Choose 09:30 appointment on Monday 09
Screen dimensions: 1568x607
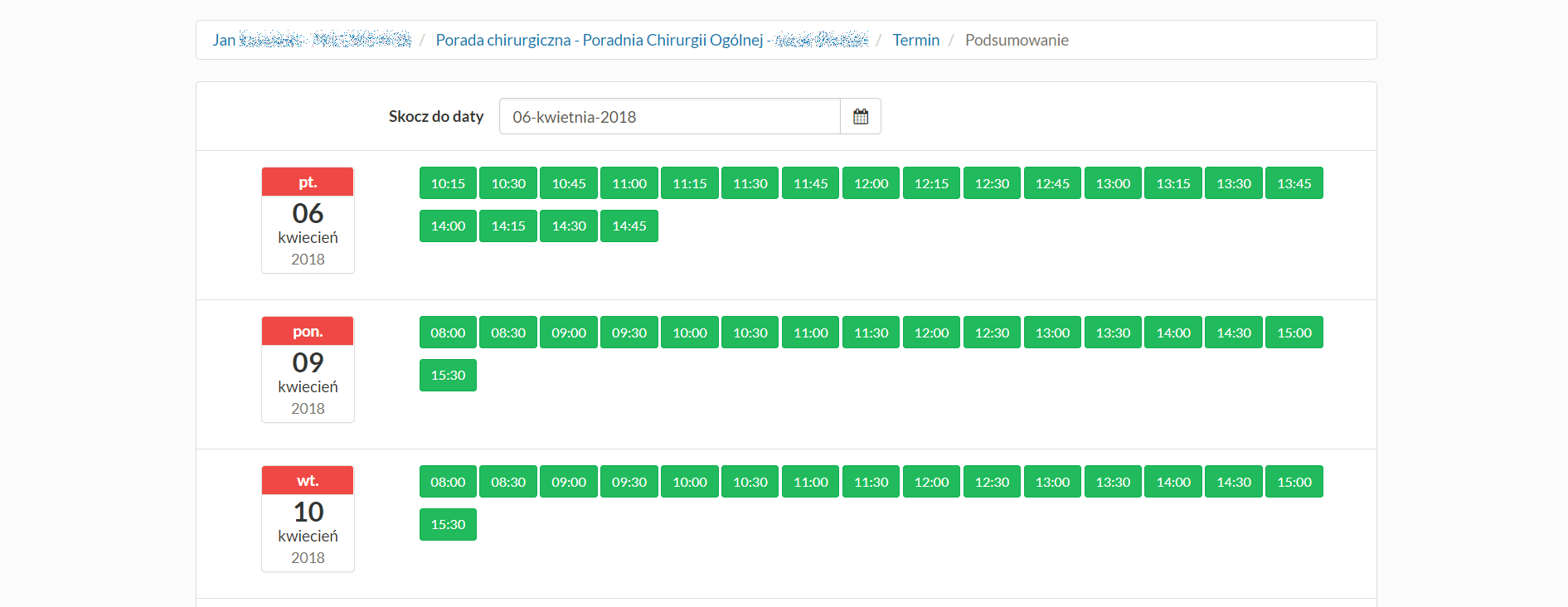(x=629, y=333)
